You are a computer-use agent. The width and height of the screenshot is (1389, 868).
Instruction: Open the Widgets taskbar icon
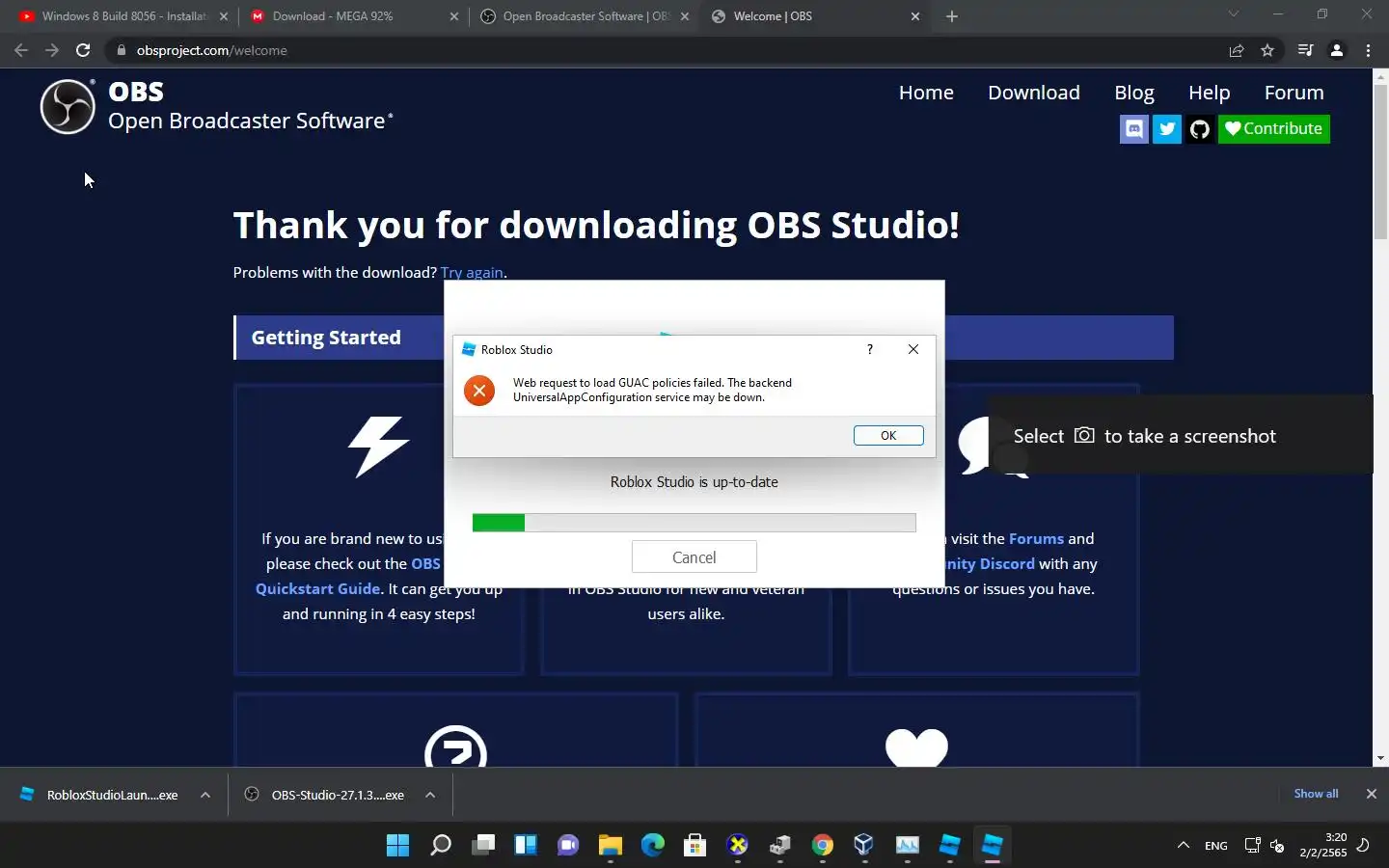click(x=526, y=846)
